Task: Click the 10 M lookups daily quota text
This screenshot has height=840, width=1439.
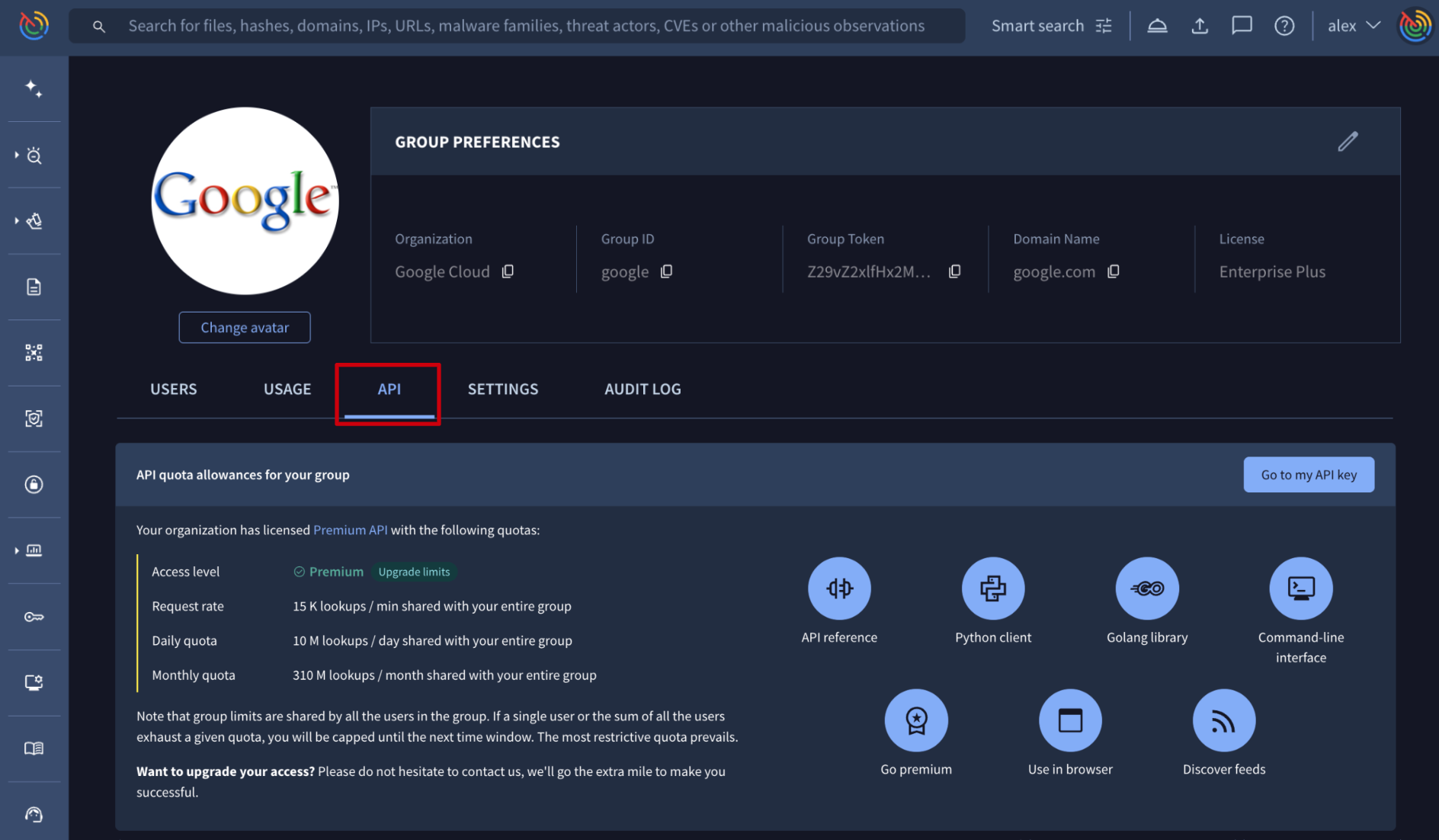Action: 432,640
